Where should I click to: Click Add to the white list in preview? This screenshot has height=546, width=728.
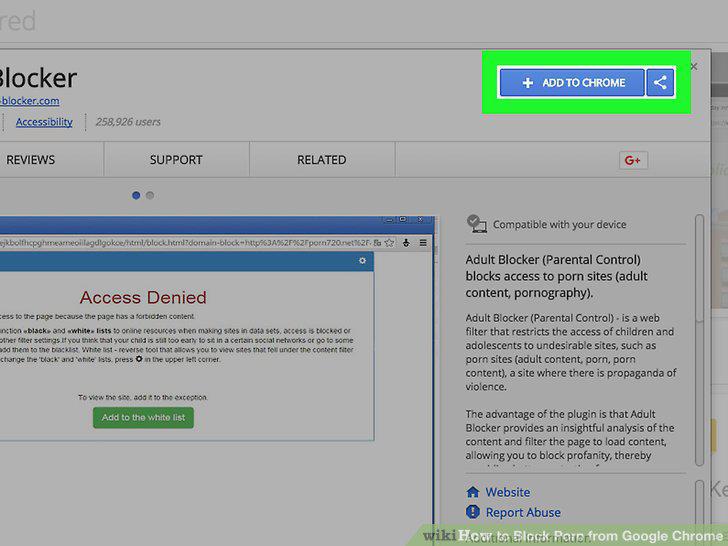pyautogui.click(x=143, y=417)
